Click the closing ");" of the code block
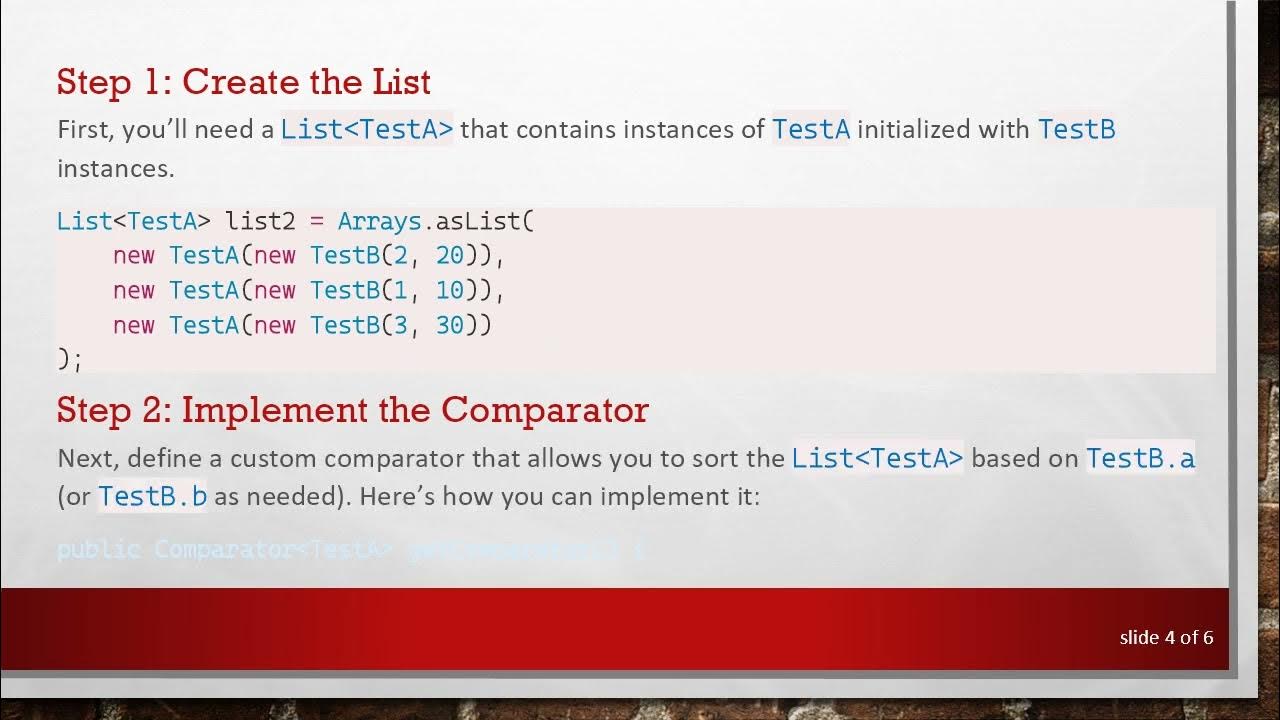Viewport: 1280px width, 720px height. pyautogui.click(x=70, y=358)
